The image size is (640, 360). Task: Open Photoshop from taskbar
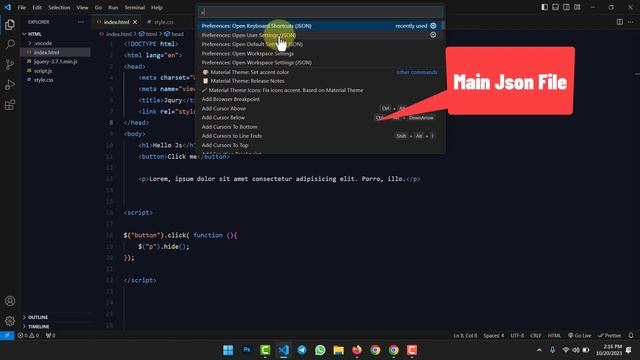[247, 350]
